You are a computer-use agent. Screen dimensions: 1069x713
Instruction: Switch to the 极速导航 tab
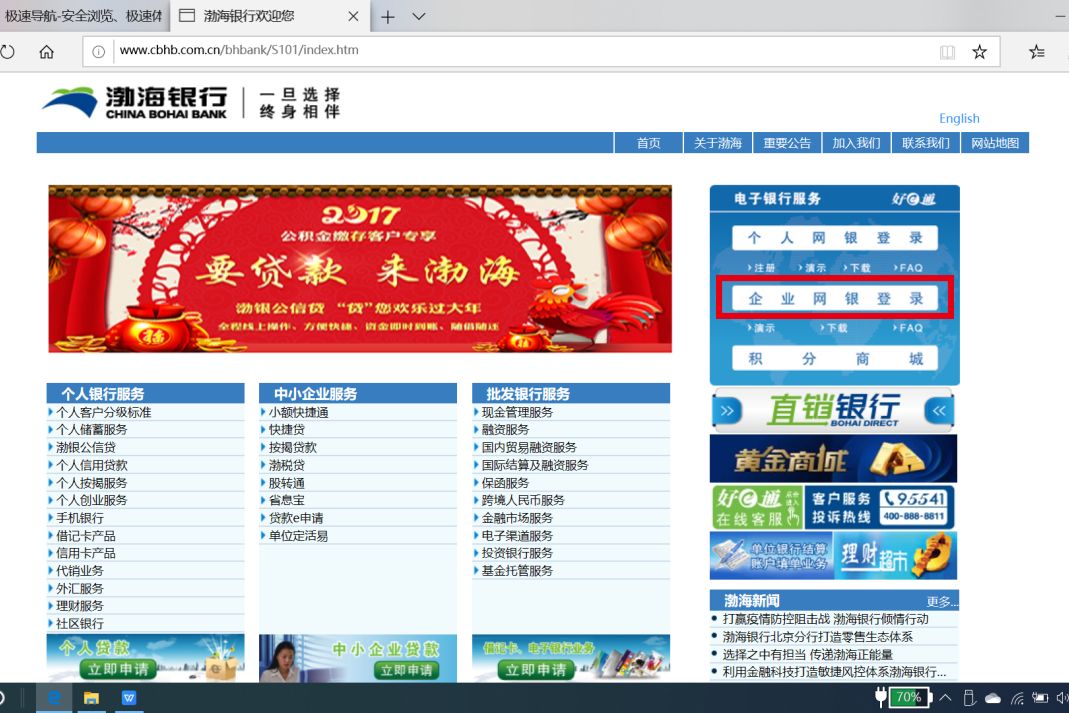pyautogui.click(x=84, y=16)
